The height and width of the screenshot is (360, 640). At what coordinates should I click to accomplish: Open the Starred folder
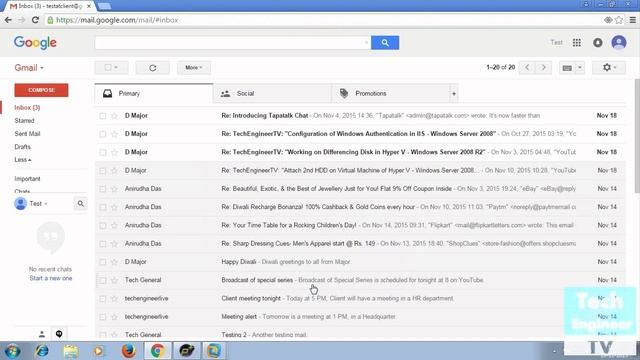pyautogui.click(x=24, y=120)
